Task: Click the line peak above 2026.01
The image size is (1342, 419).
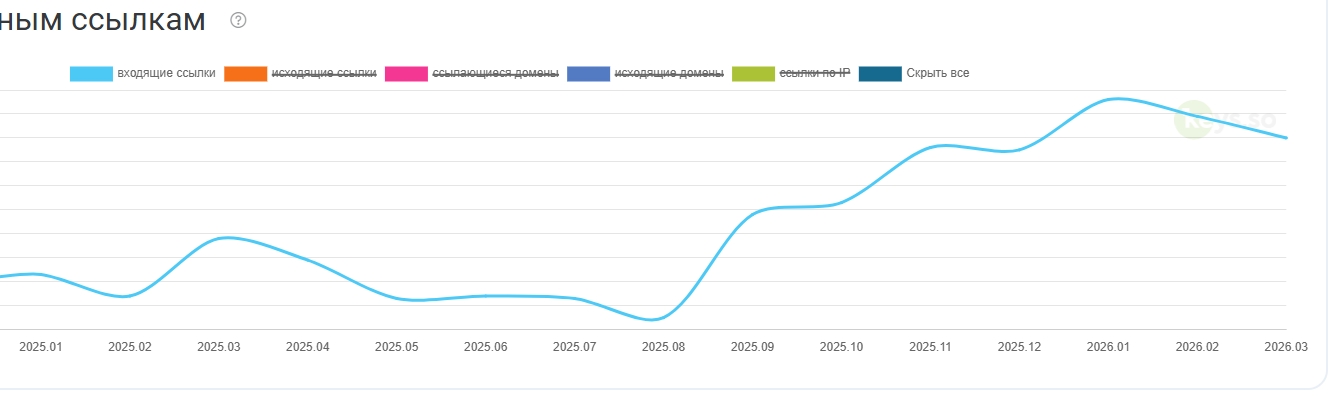Action: coord(1115,99)
